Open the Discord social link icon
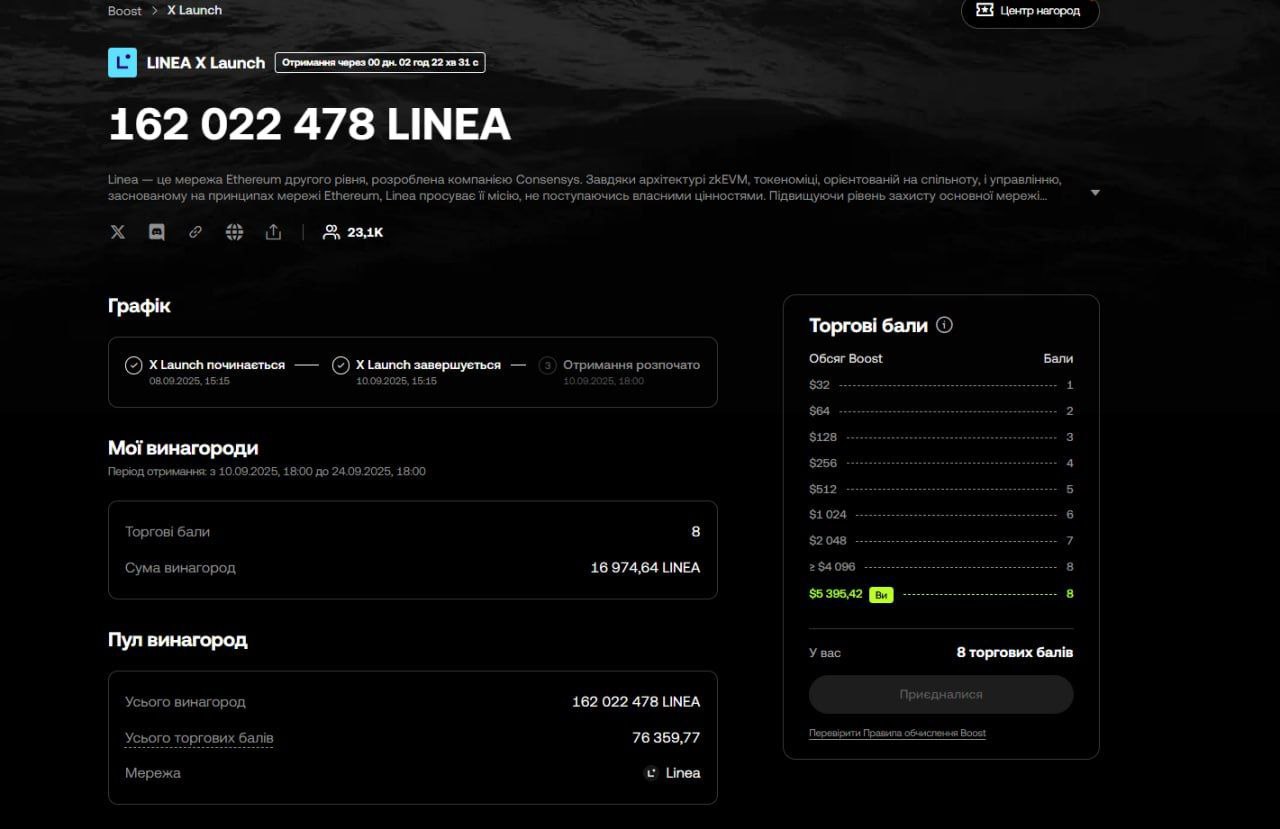This screenshot has width=1280, height=829. click(x=157, y=232)
